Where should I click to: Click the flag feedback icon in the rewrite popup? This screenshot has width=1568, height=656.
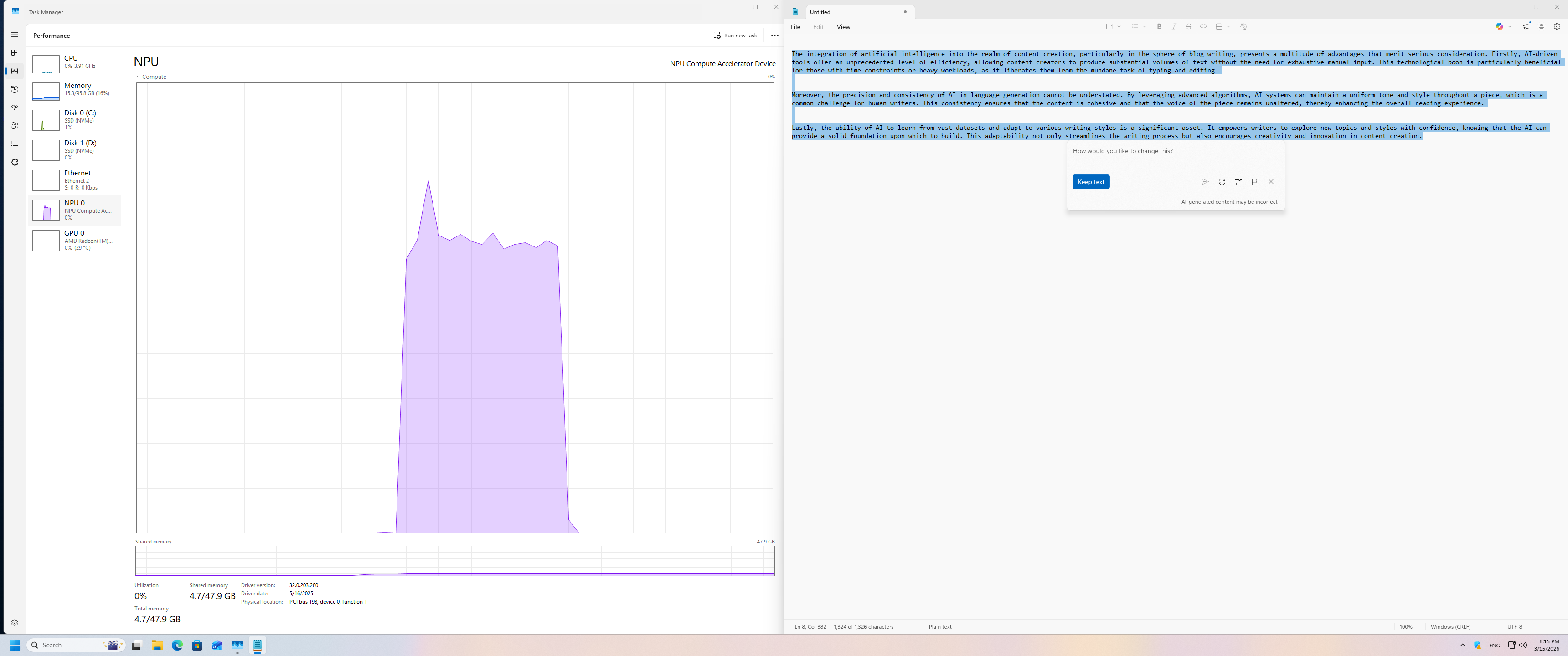1254,182
